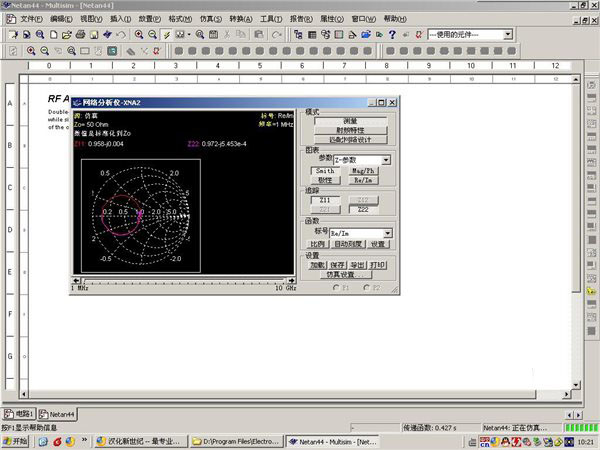Click the Undo arrow icon in toolbar
Image resolution: width=600 pixels, height=450 pixels.
(x=121, y=34)
